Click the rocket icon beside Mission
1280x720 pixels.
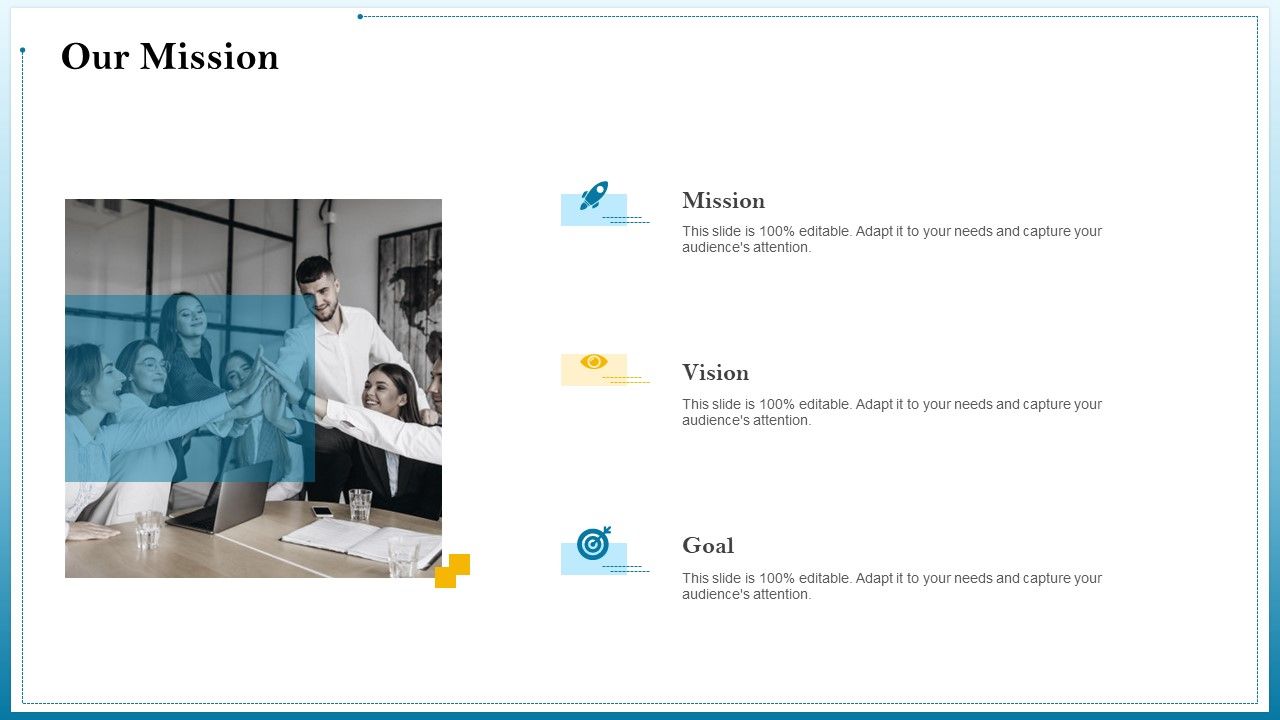point(594,195)
